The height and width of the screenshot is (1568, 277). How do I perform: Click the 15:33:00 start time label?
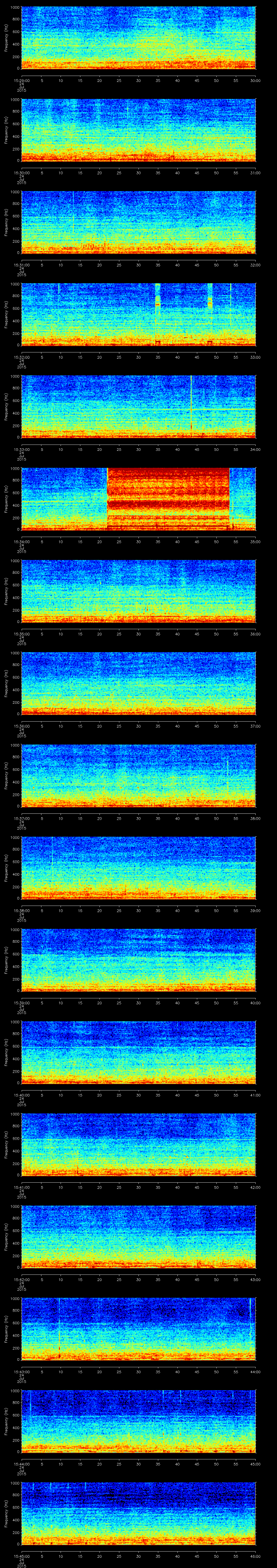[21, 449]
